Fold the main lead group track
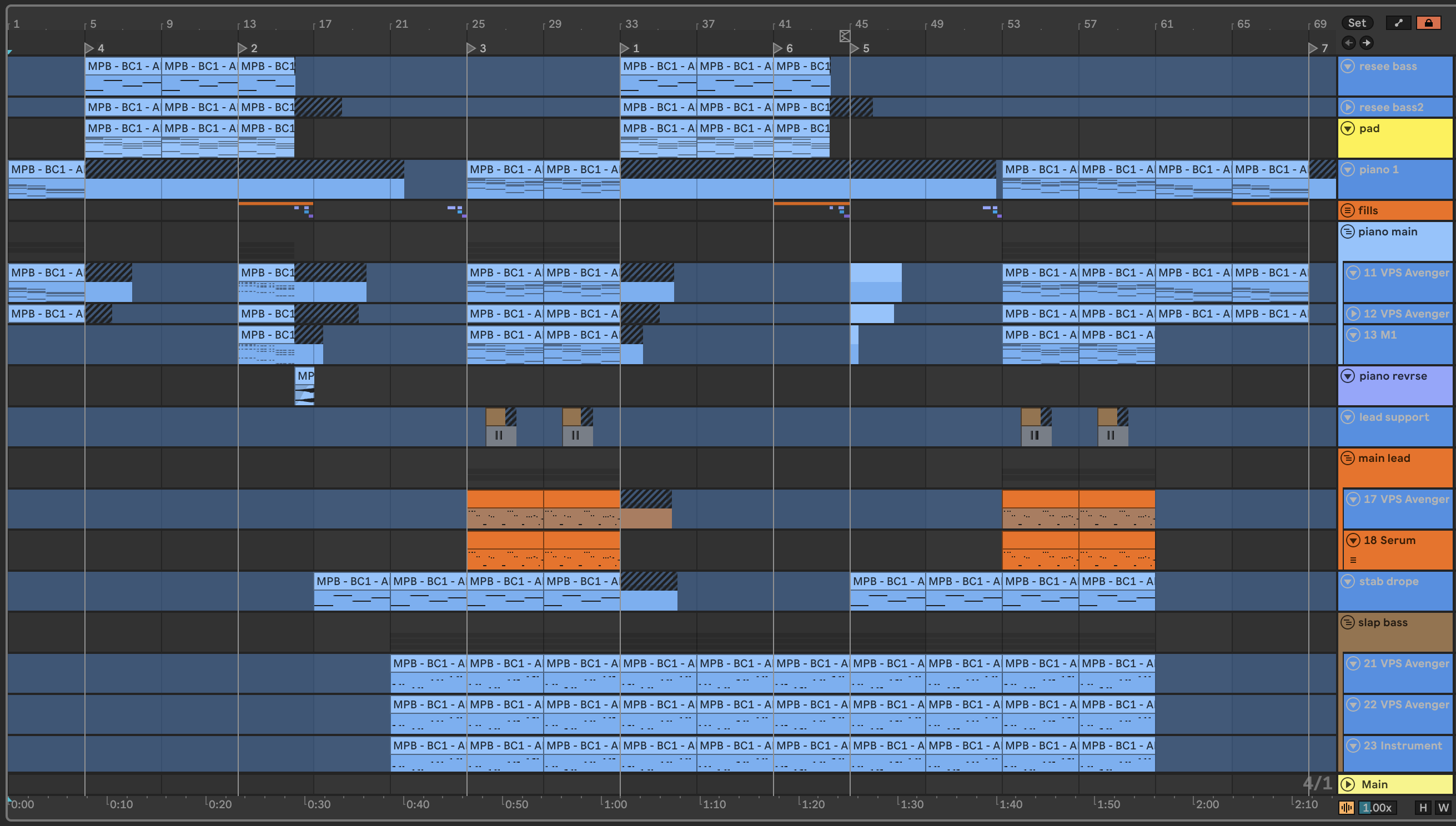The height and width of the screenshot is (826, 1456). pos(1348,458)
